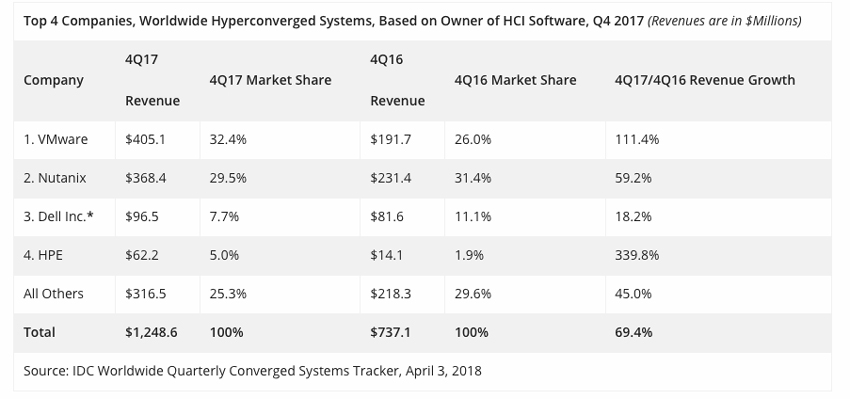The width and height of the screenshot is (850, 399).
Task: Select the Nutanix row label
Action: [55, 178]
